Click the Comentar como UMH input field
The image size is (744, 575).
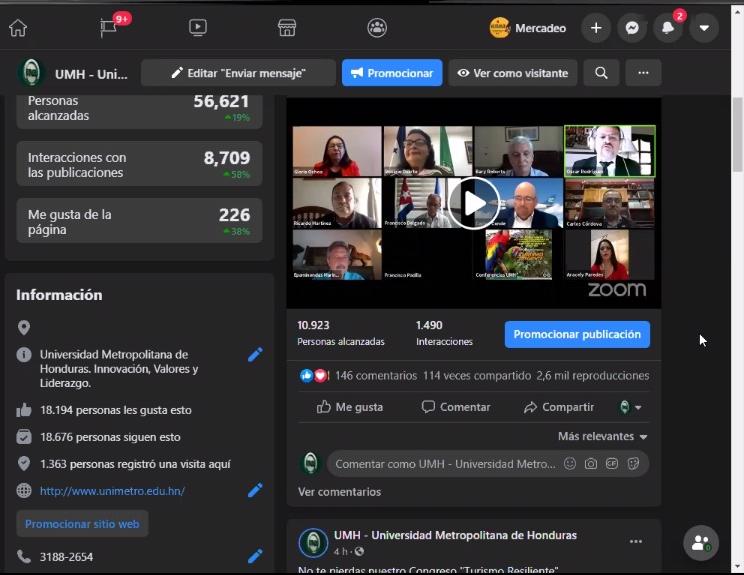488,464
